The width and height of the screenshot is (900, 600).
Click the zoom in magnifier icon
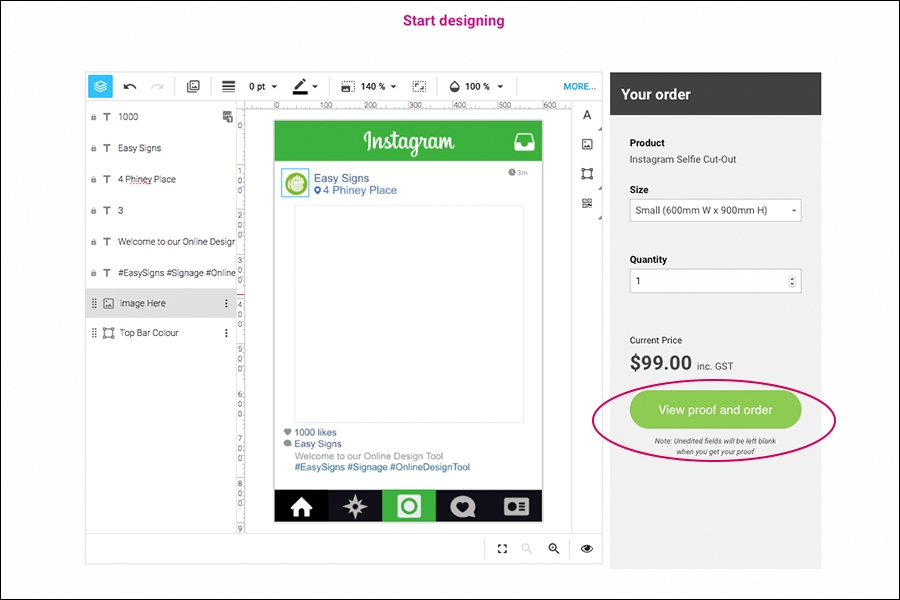554,549
